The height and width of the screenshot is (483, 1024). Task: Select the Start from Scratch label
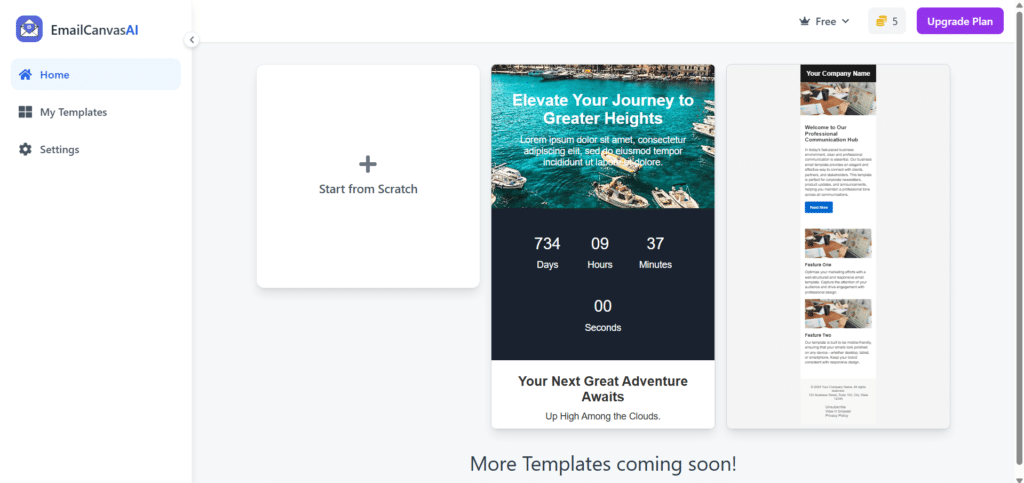point(368,189)
